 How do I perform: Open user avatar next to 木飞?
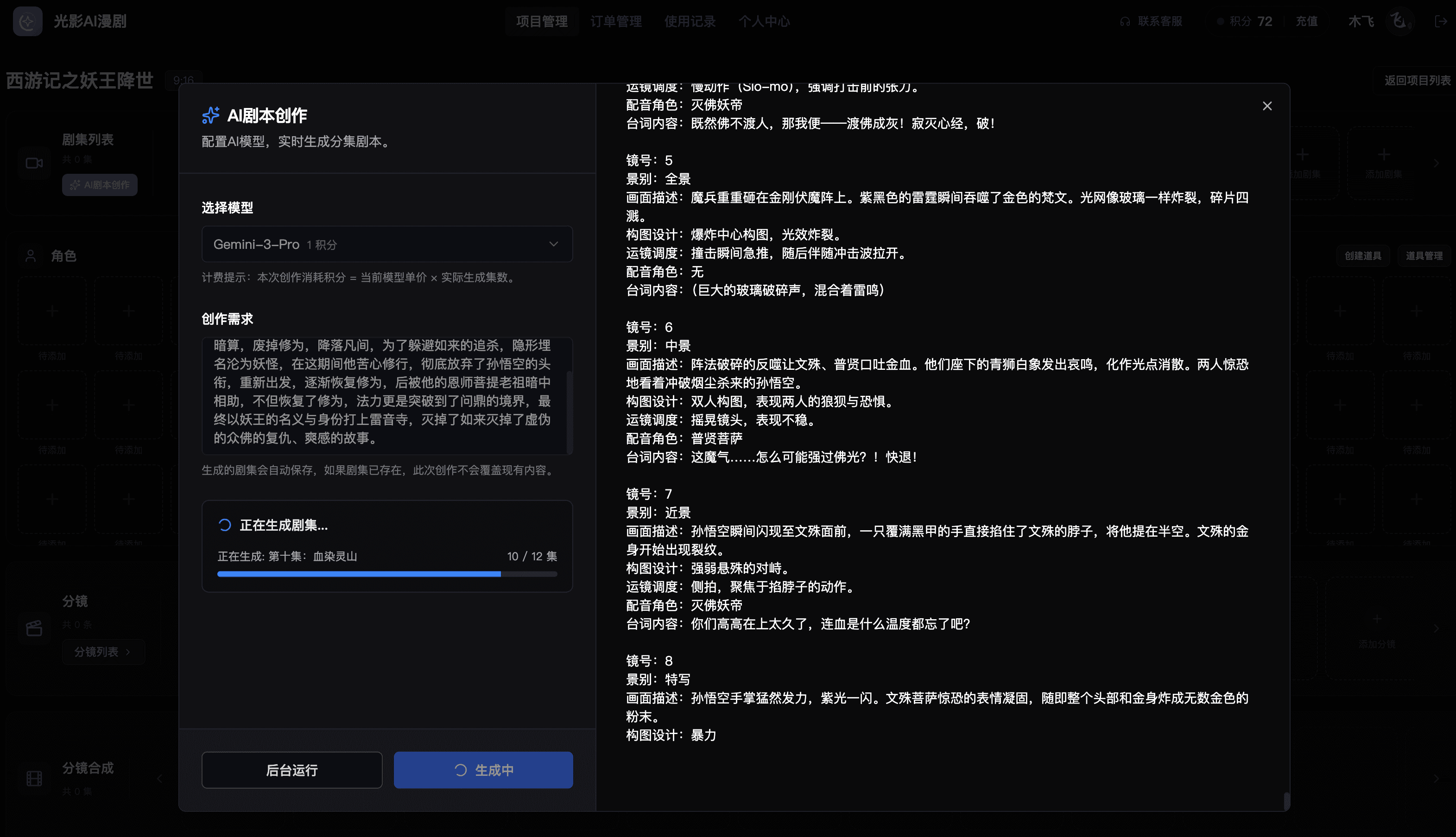(1399, 21)
